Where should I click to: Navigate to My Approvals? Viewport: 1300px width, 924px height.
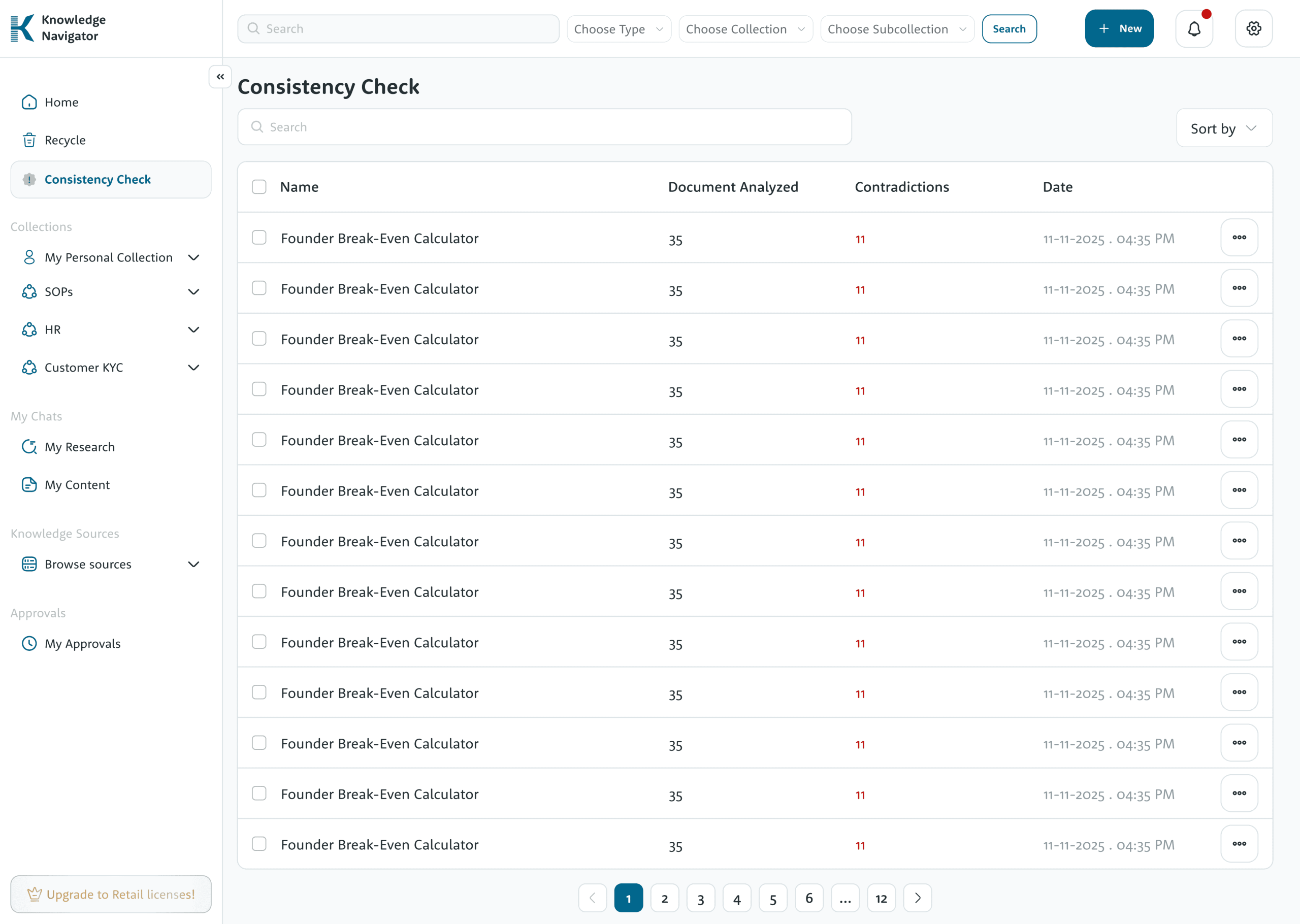pyautogui.click(x=82, y=644)
